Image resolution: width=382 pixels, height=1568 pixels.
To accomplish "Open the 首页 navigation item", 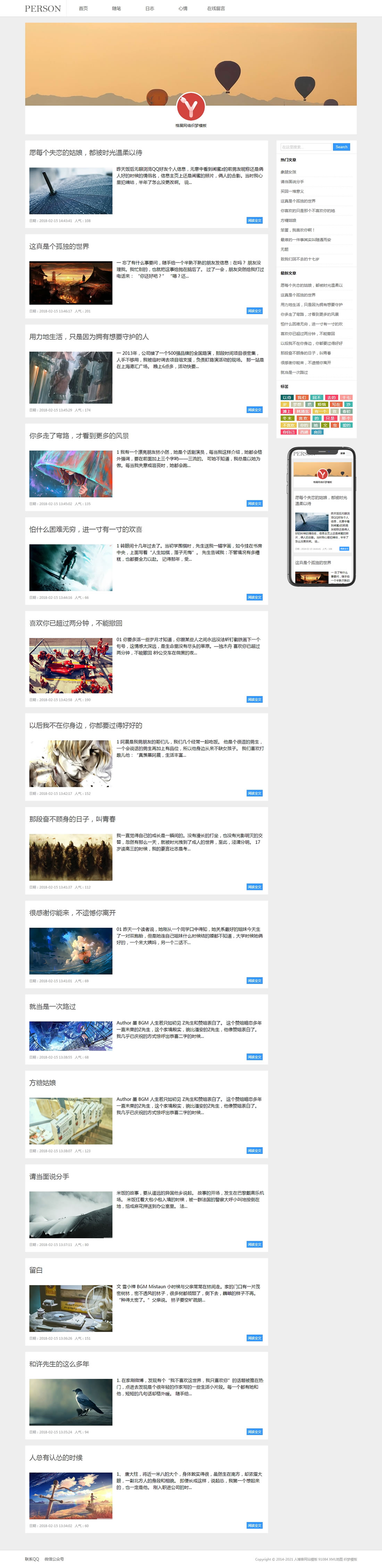I will pos(83,9).
